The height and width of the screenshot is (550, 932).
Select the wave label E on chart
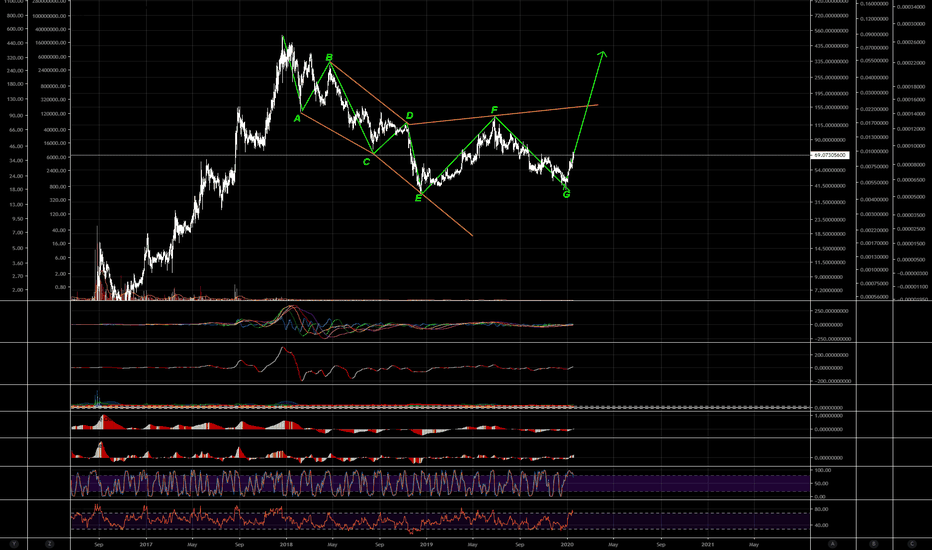pos(418,198)
